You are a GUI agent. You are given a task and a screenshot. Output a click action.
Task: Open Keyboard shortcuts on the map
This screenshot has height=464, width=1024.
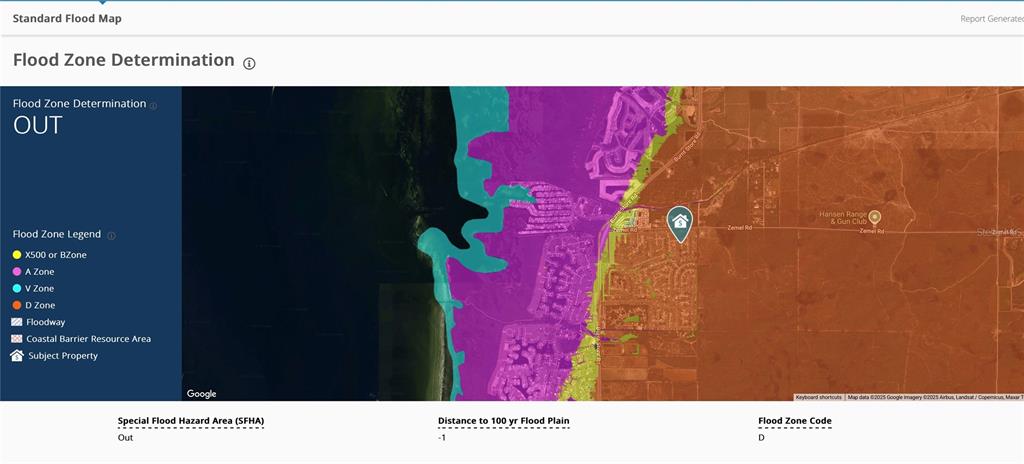818,397
